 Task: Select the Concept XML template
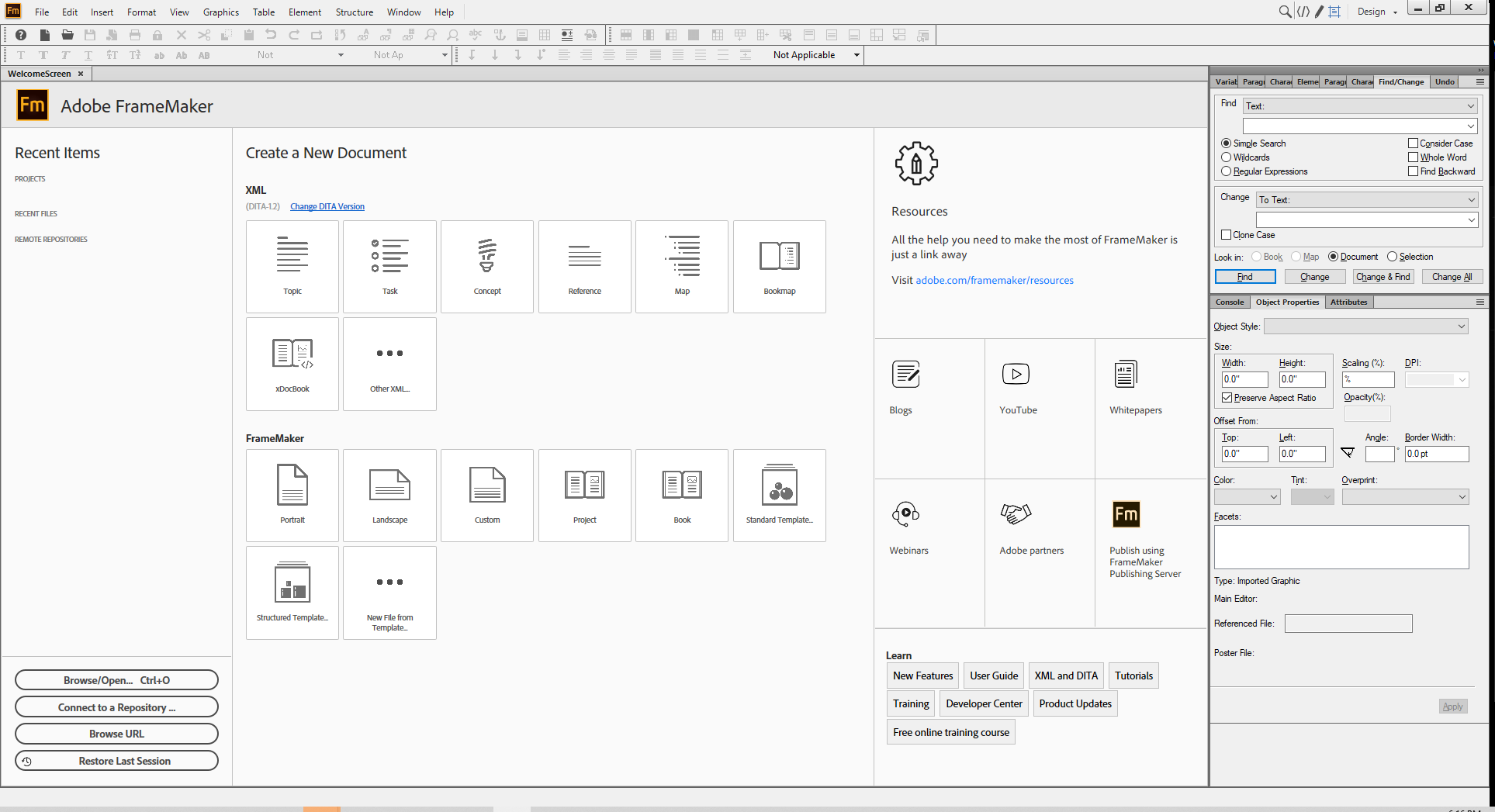[487, 266]
